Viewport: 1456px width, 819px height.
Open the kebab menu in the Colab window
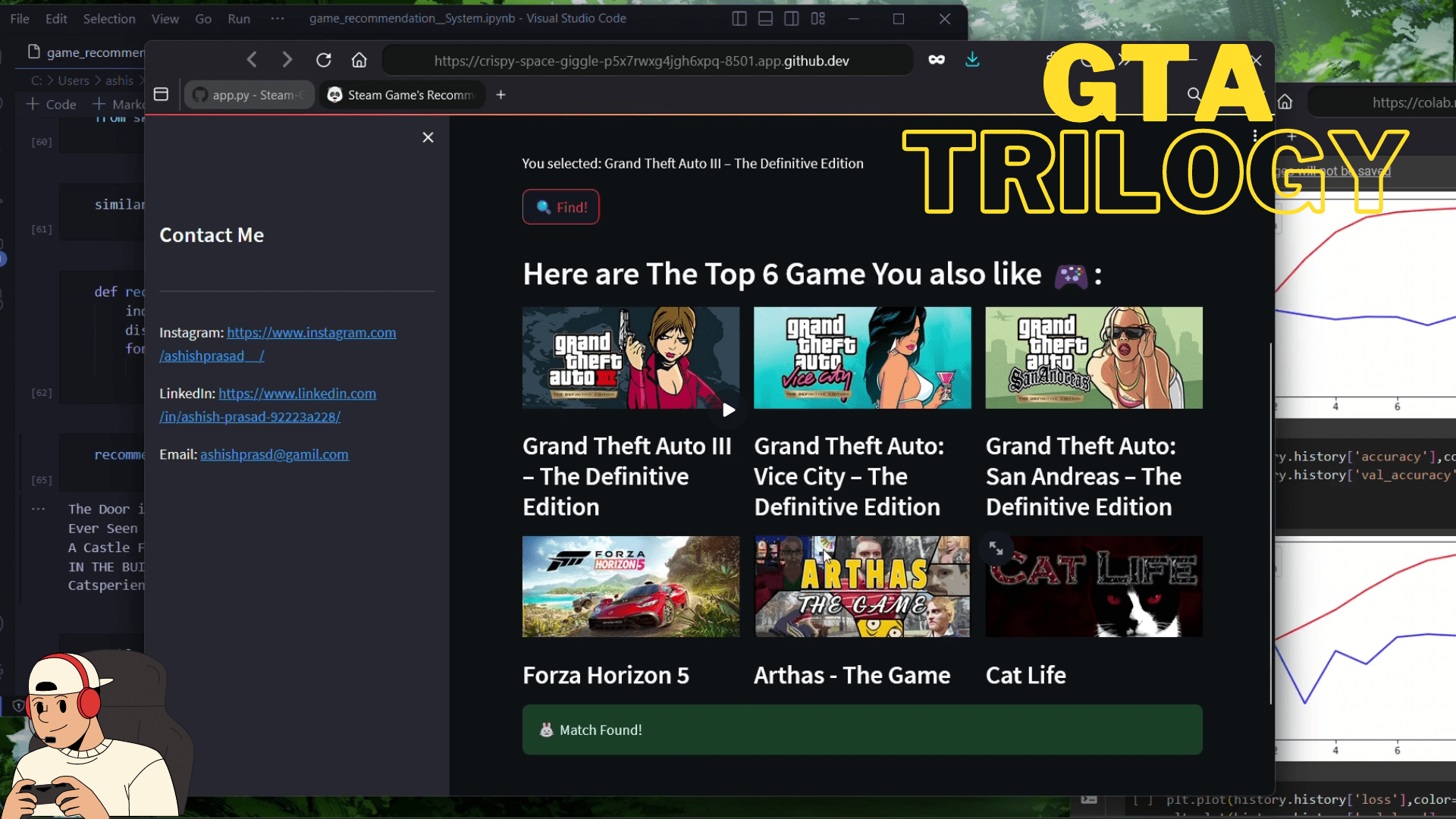point(1255,135)
